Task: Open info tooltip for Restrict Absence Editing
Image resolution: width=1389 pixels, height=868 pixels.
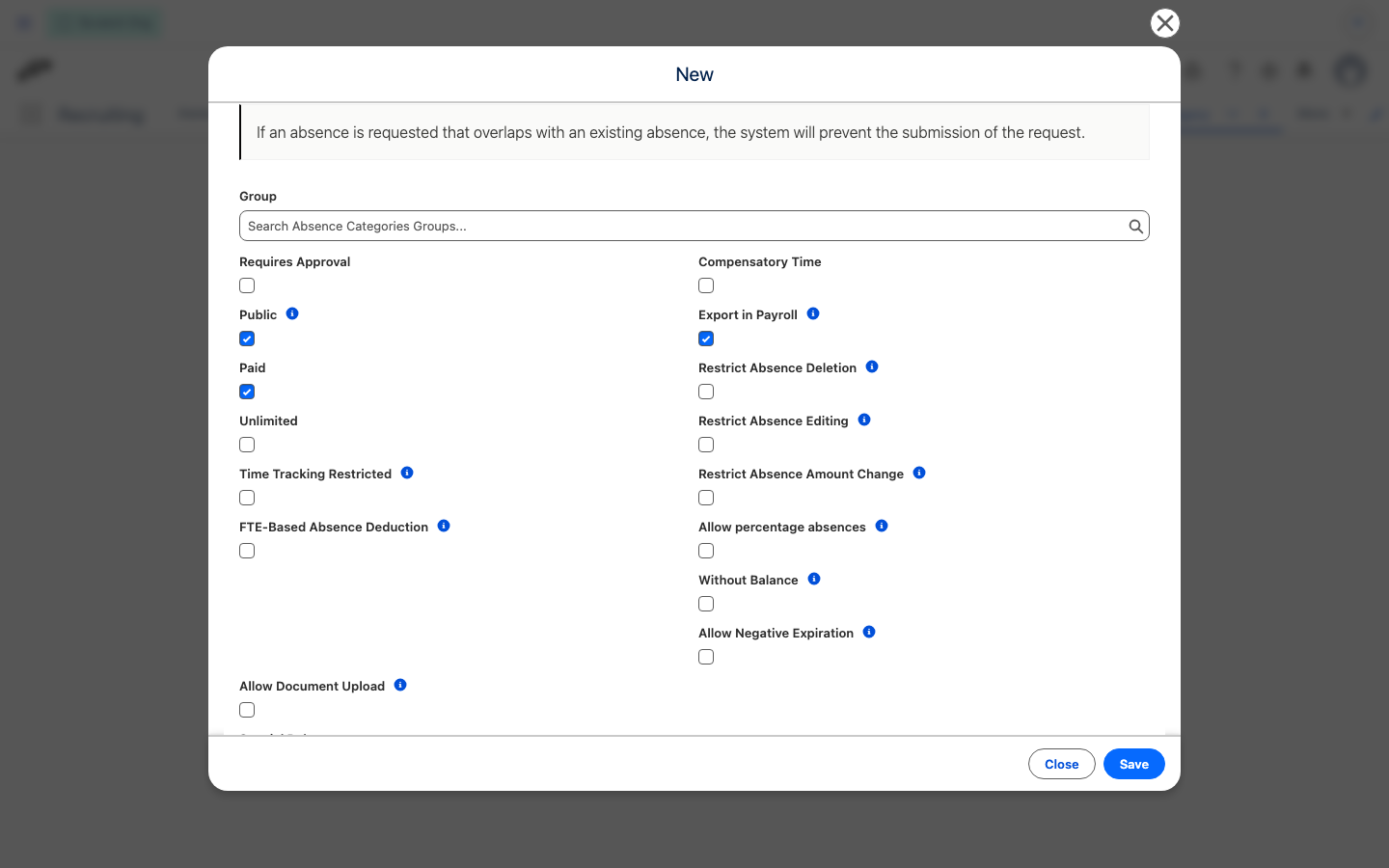Action: click(864, 420)
